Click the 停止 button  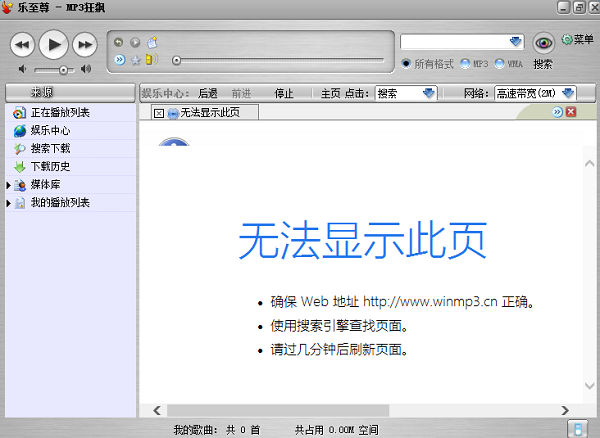pos(284,94)
